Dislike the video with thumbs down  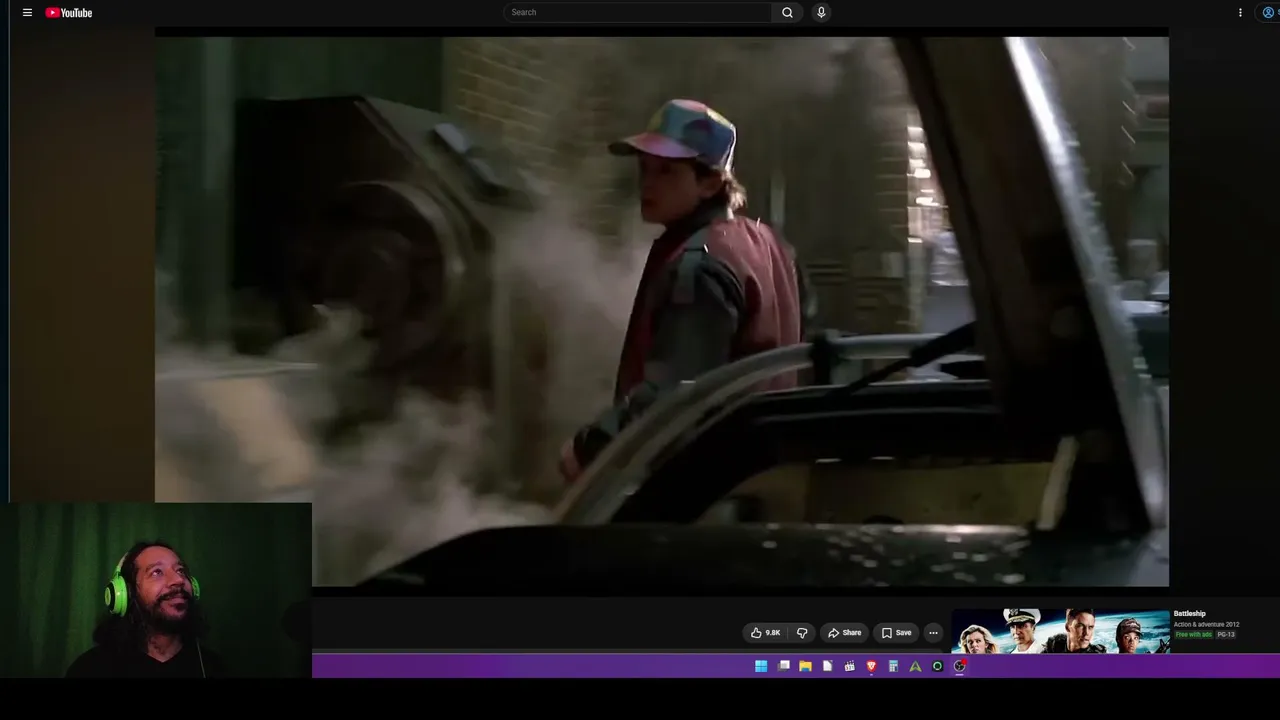pyautogui.click(x=802, y=632)
